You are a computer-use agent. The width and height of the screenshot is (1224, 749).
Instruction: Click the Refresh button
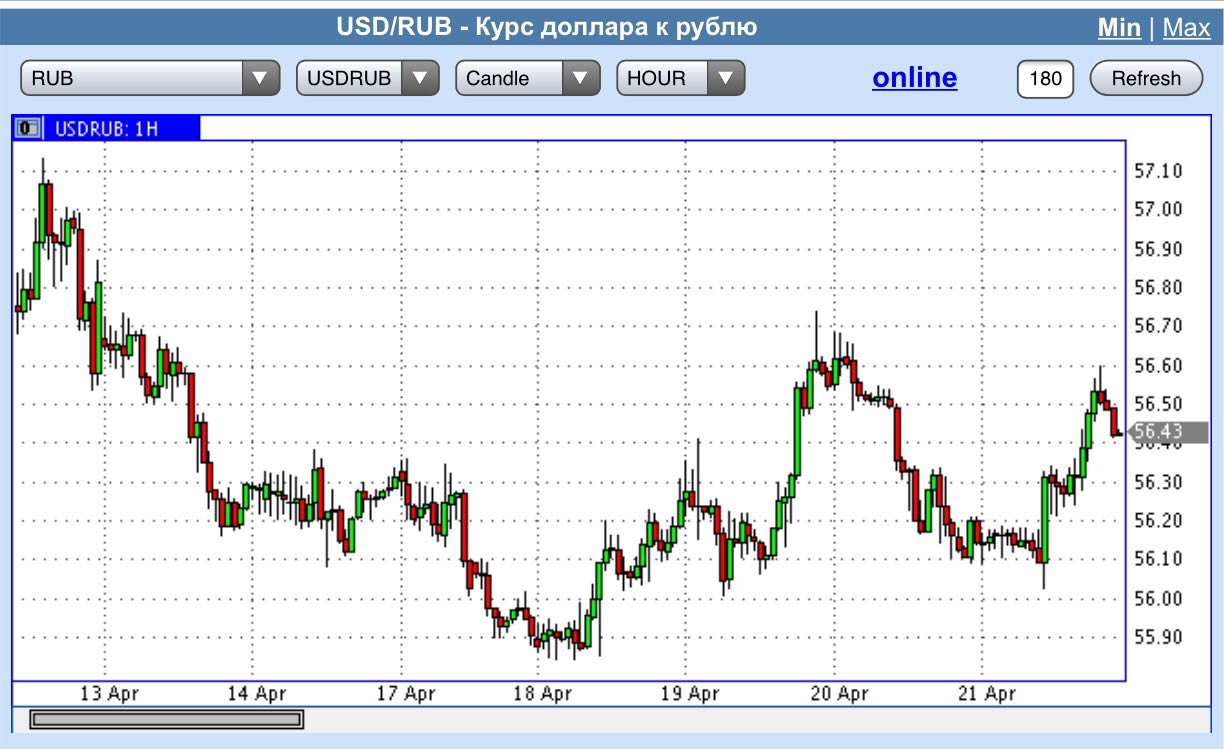[1146, 78]
